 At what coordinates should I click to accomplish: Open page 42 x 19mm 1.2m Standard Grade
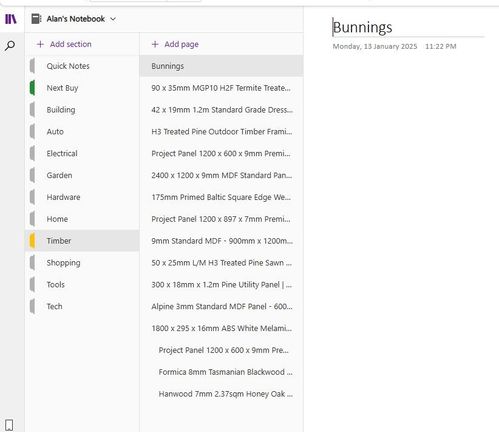tap(222, 110)
